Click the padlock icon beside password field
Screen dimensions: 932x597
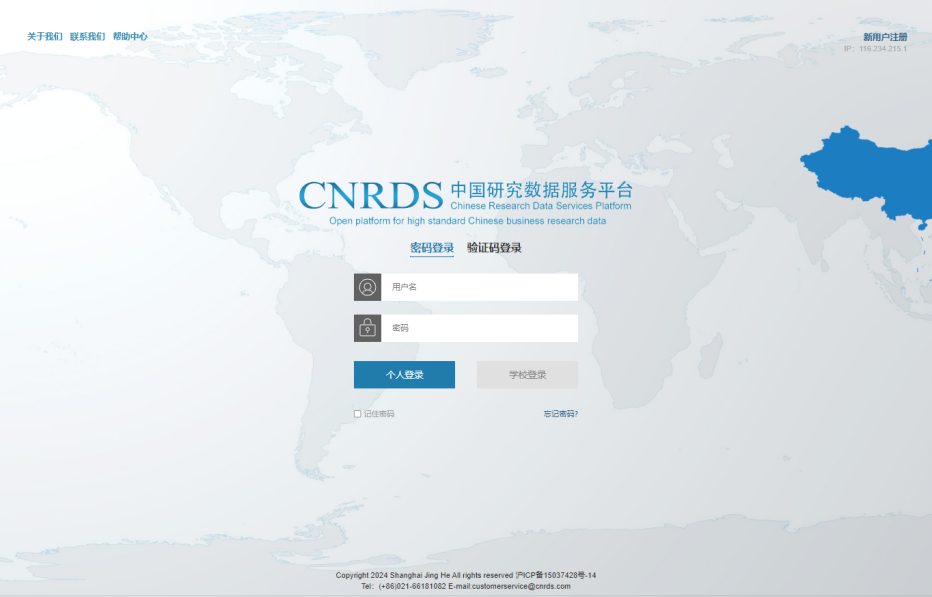point(367,328)
